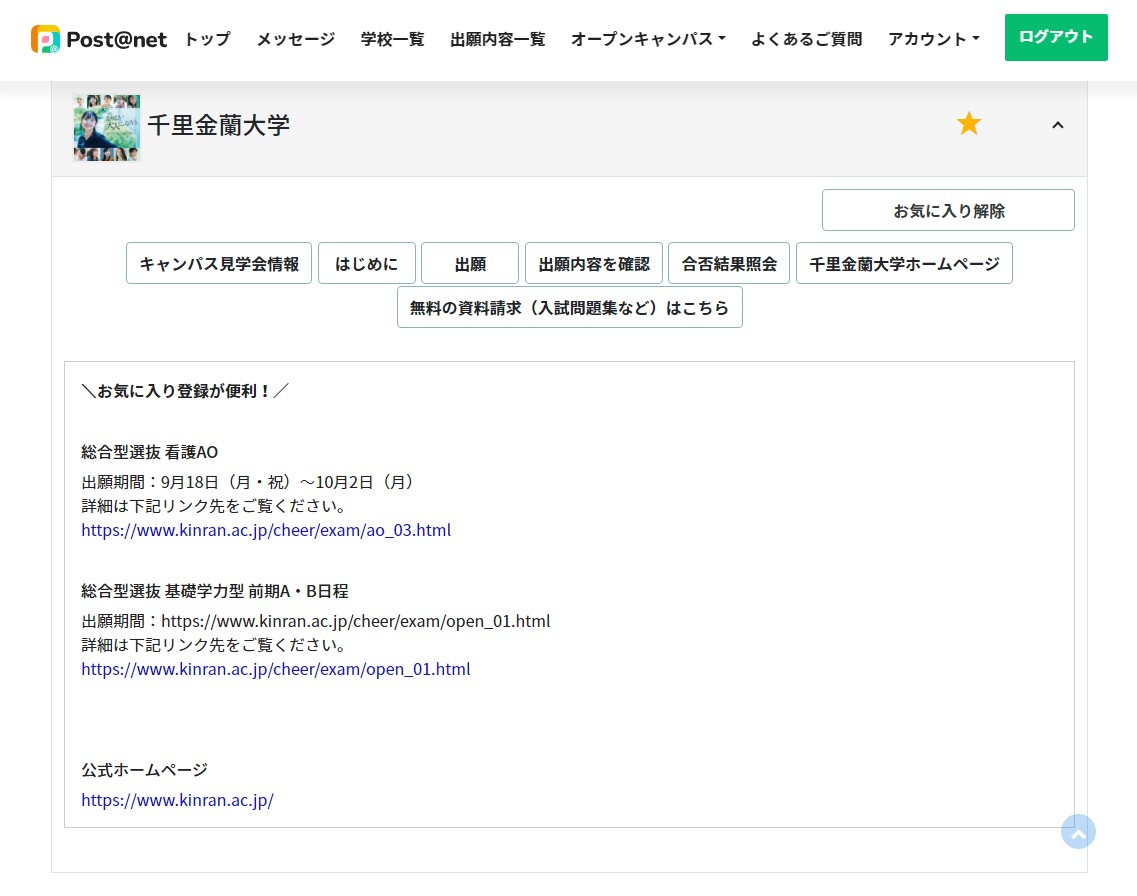Click the Post@net logo
Image resolution: width=1137 pixels, height=896 pixels.
99,39
